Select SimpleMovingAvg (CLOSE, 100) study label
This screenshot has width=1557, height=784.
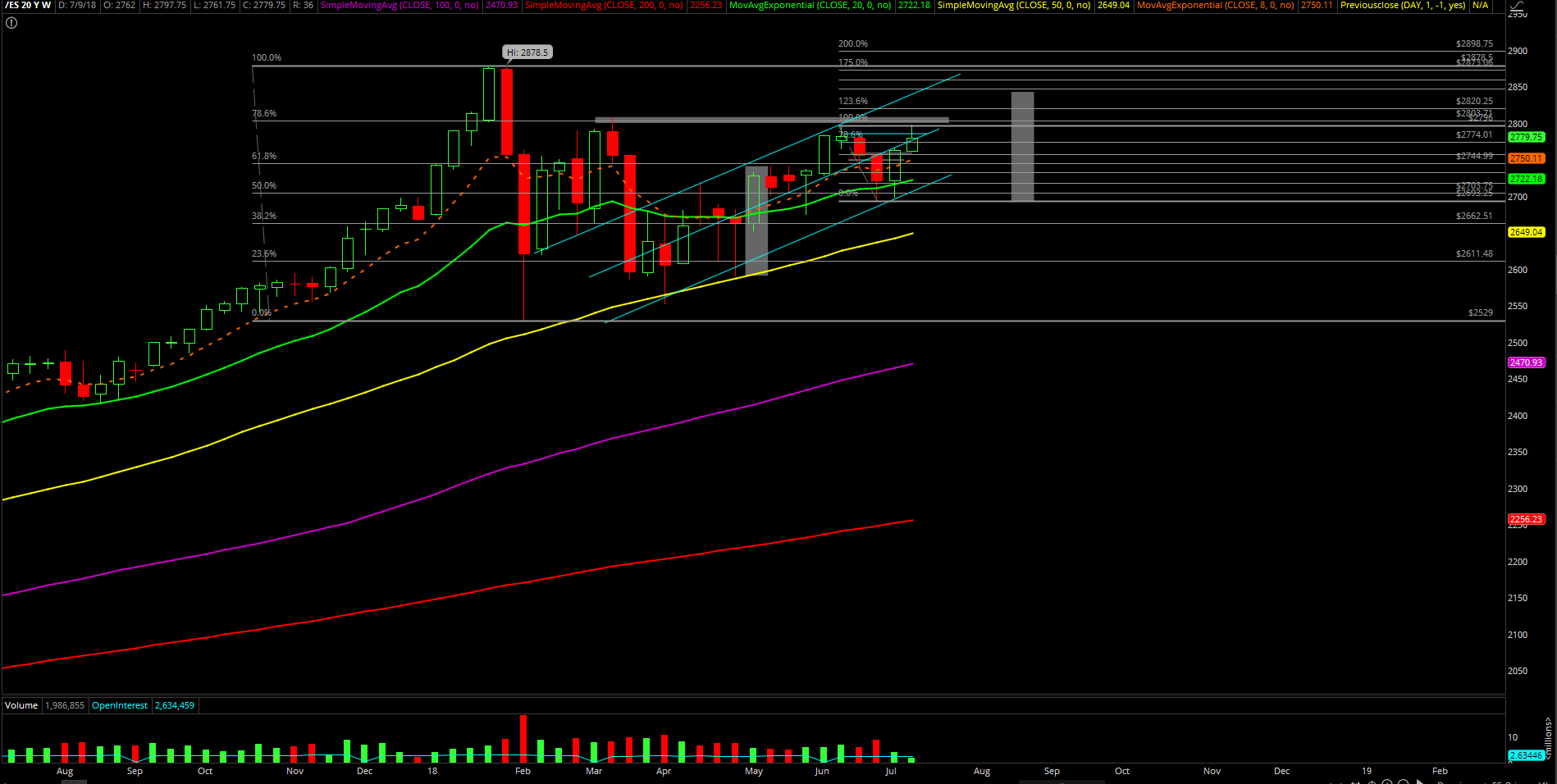click(400, 5)
